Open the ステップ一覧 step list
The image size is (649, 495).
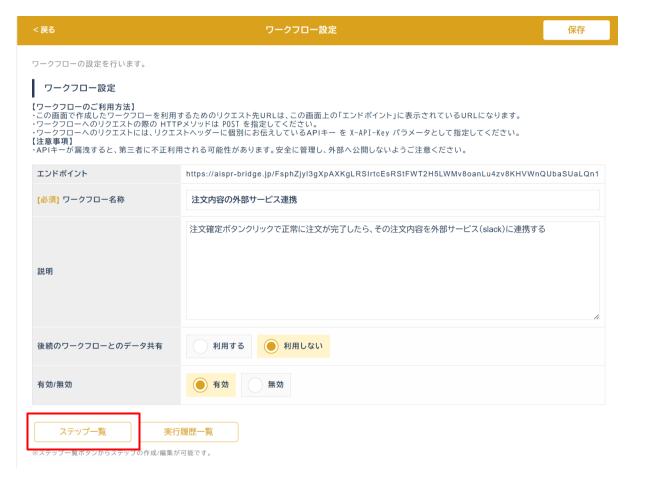[83, 432]
